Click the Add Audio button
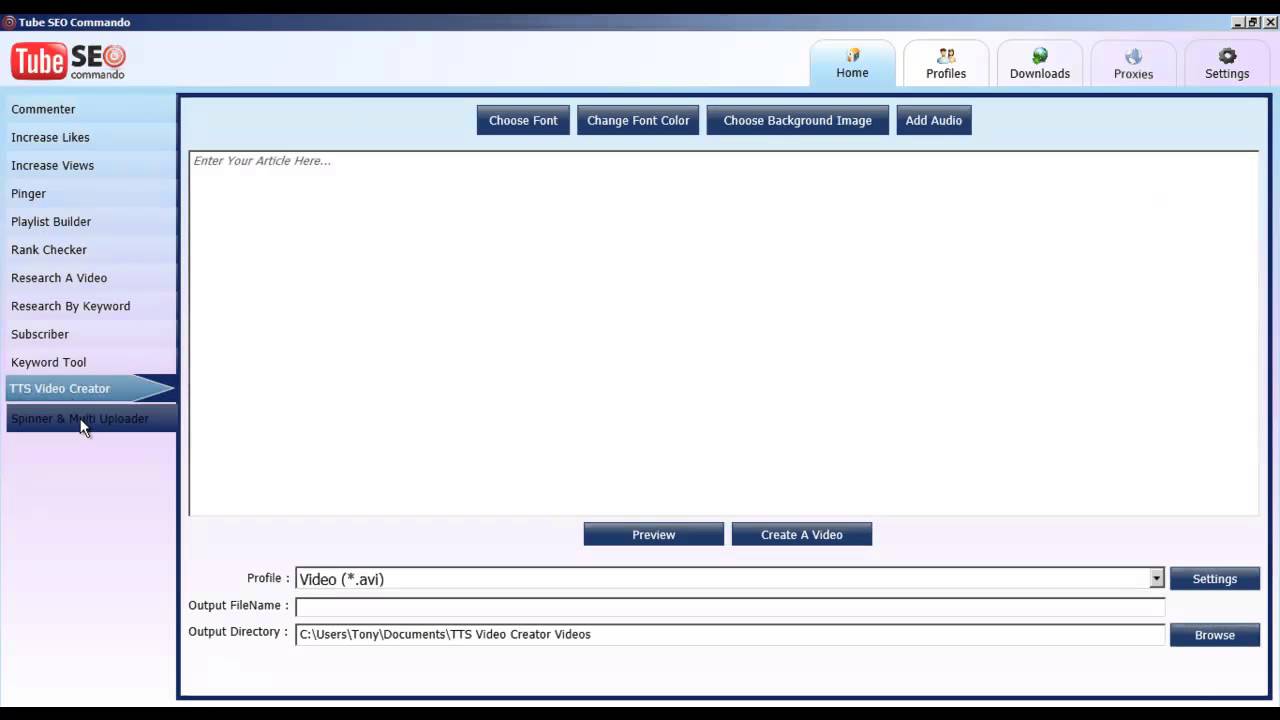Screen dimensions: 1280x720 pos(934,120)
